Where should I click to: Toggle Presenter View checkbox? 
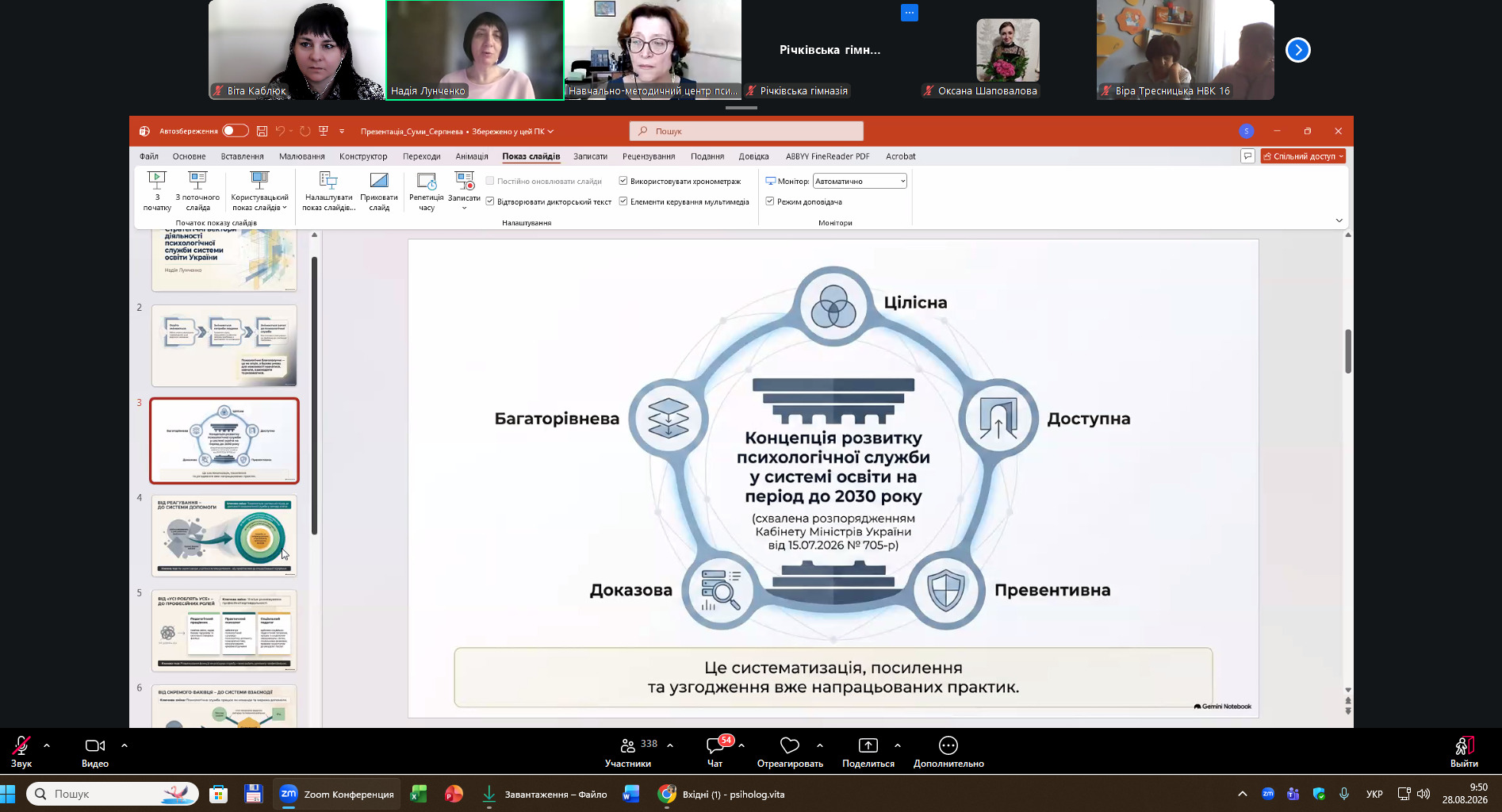(770, 201)
